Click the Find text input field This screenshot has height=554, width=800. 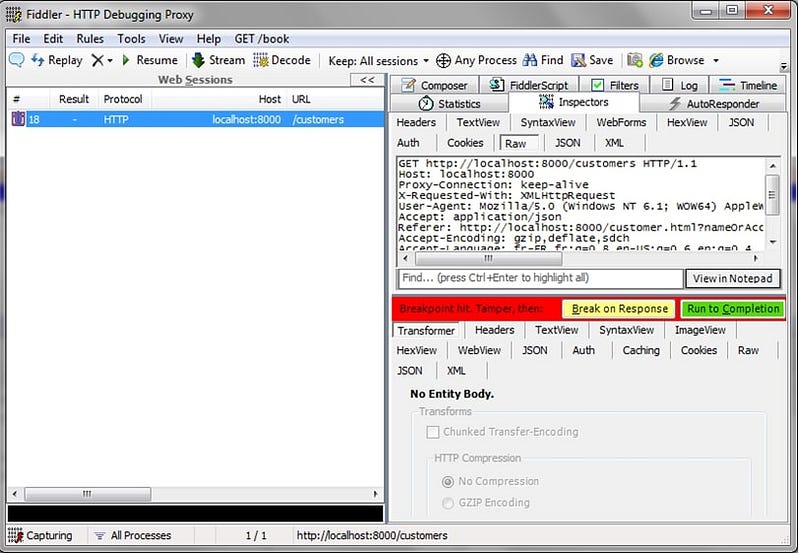540,278
